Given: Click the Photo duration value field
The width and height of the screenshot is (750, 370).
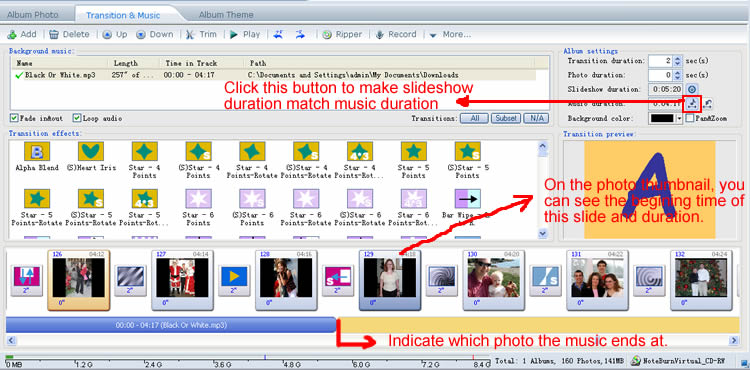Looking at the screenshot, I should [661, 76].
